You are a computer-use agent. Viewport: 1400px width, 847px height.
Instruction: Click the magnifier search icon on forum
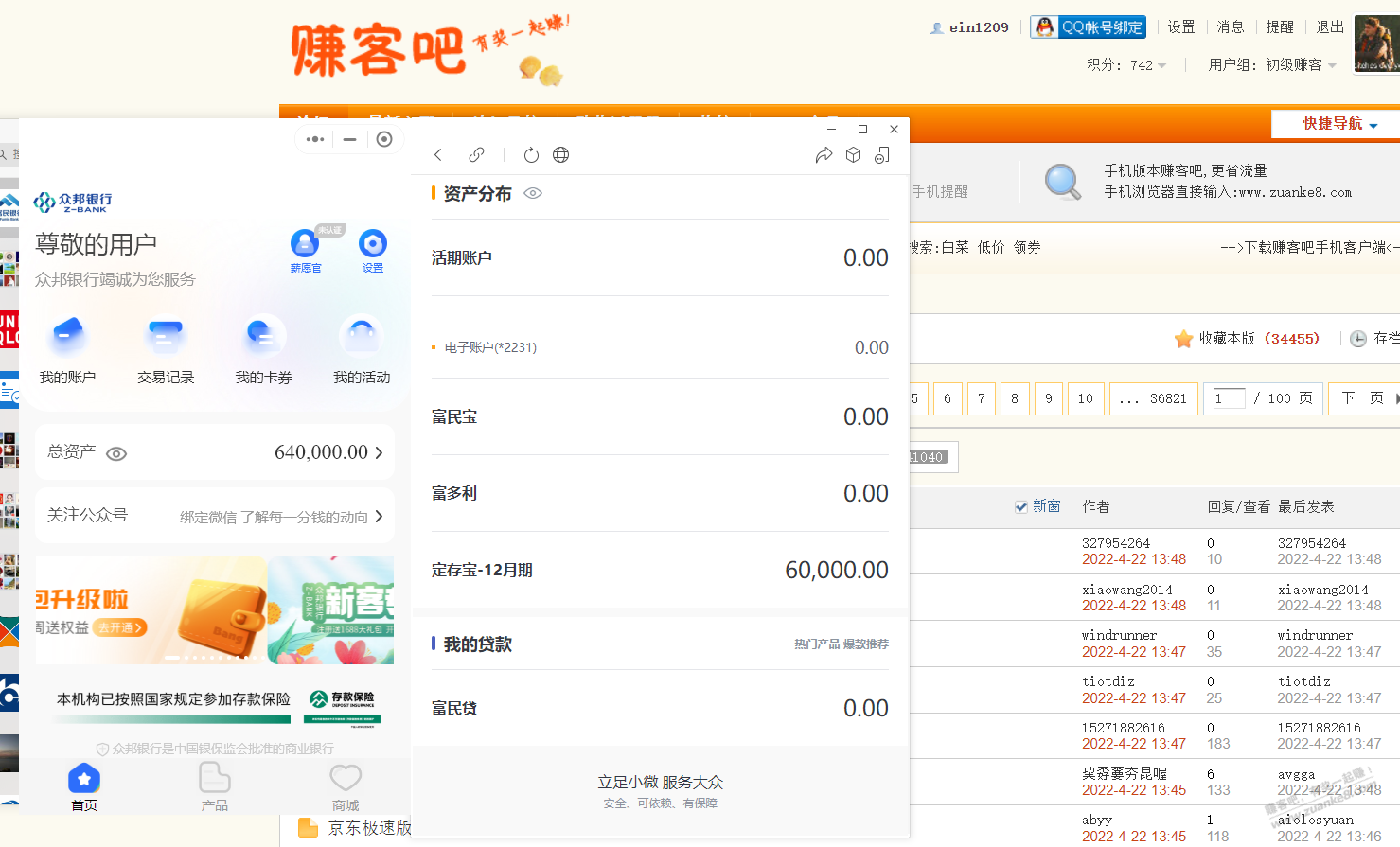[x=1062, y=182]
